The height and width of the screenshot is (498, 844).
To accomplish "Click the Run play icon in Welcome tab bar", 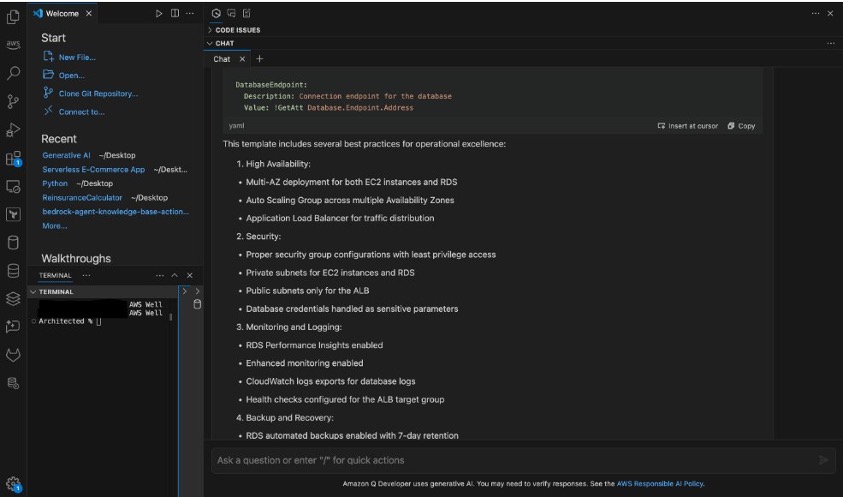I will click(159, 13).
